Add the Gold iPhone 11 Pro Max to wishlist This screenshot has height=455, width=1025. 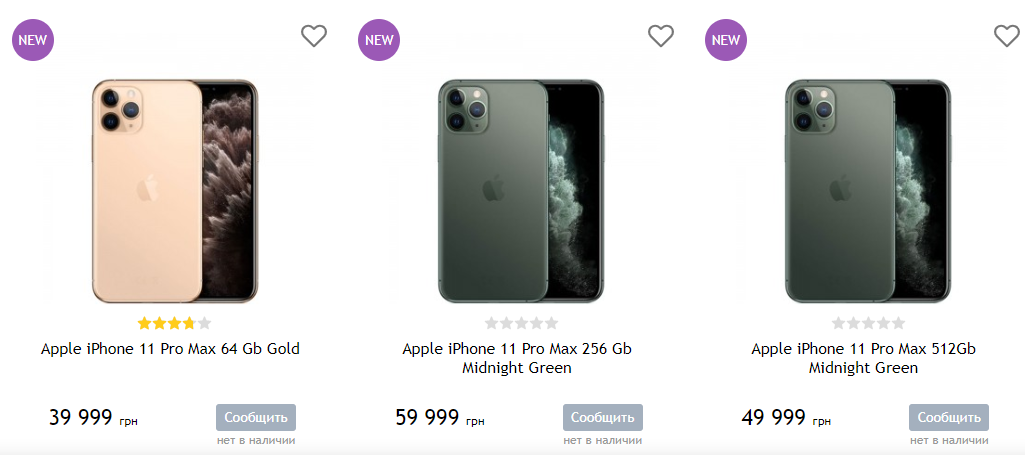point(314,36)
